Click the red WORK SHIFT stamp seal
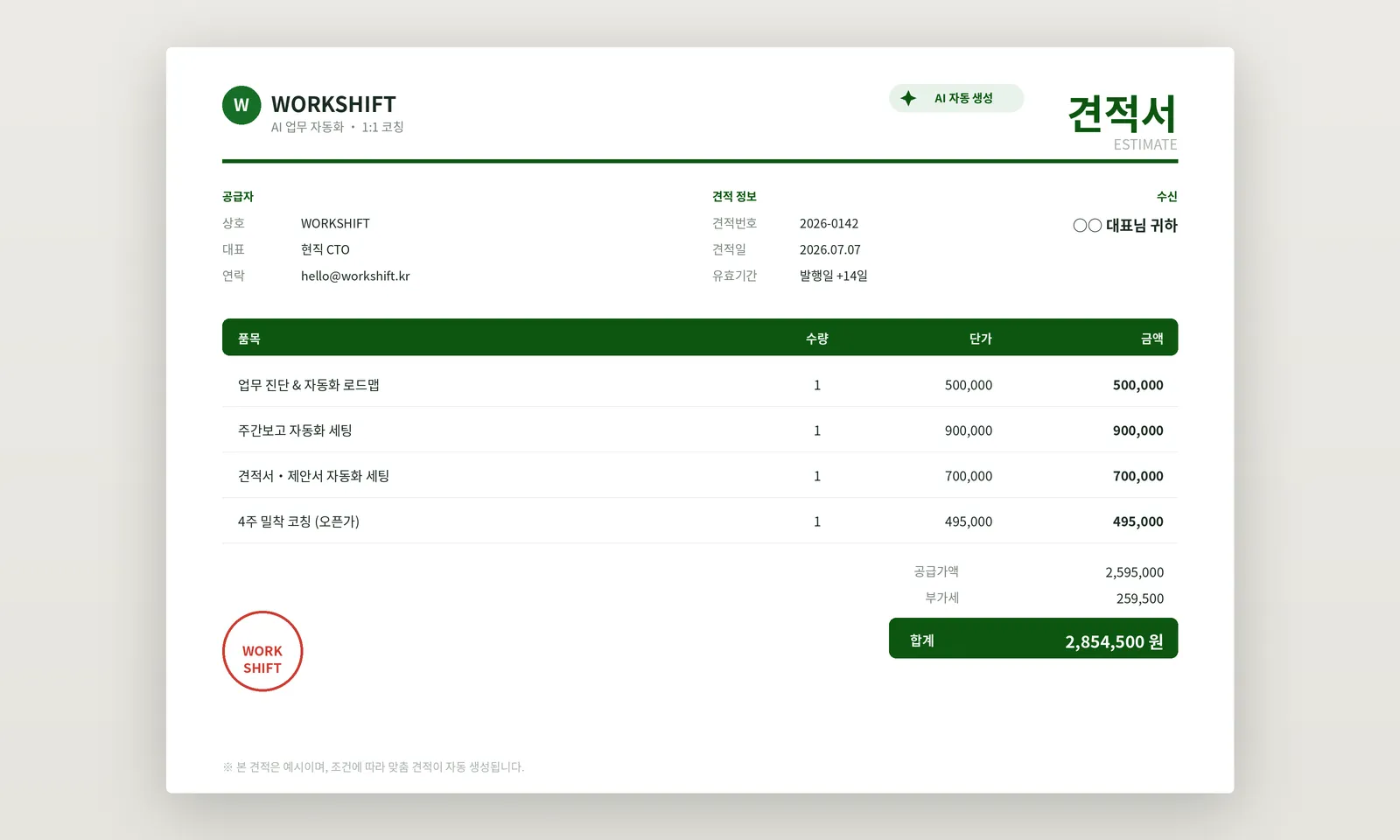The height and width of the screenshot is (840, 1400). click(262, 651)
